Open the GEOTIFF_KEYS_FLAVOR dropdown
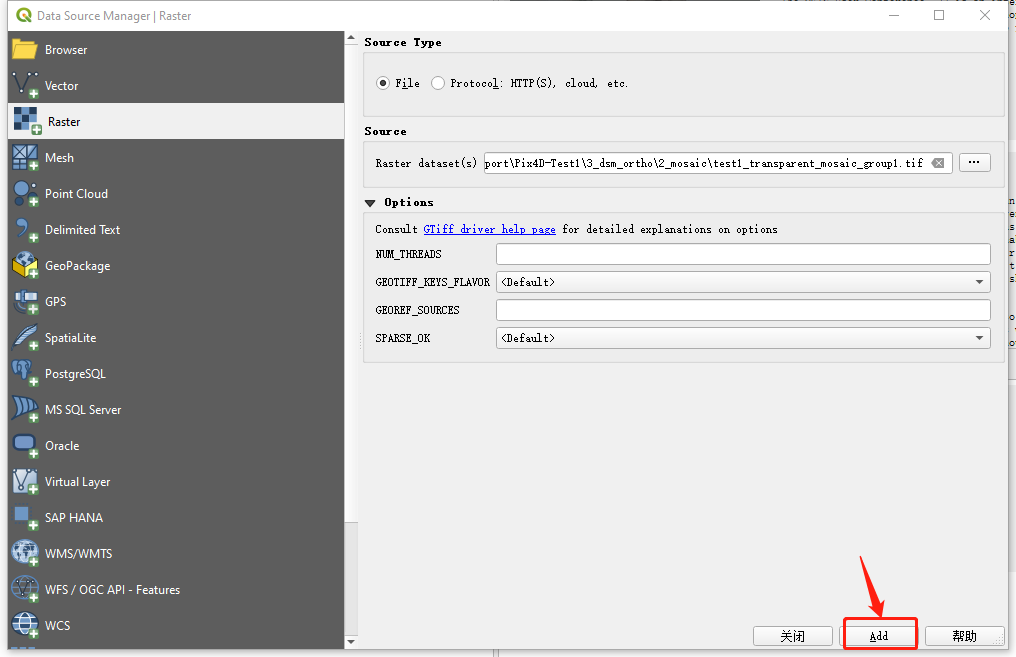 [743, 282]
